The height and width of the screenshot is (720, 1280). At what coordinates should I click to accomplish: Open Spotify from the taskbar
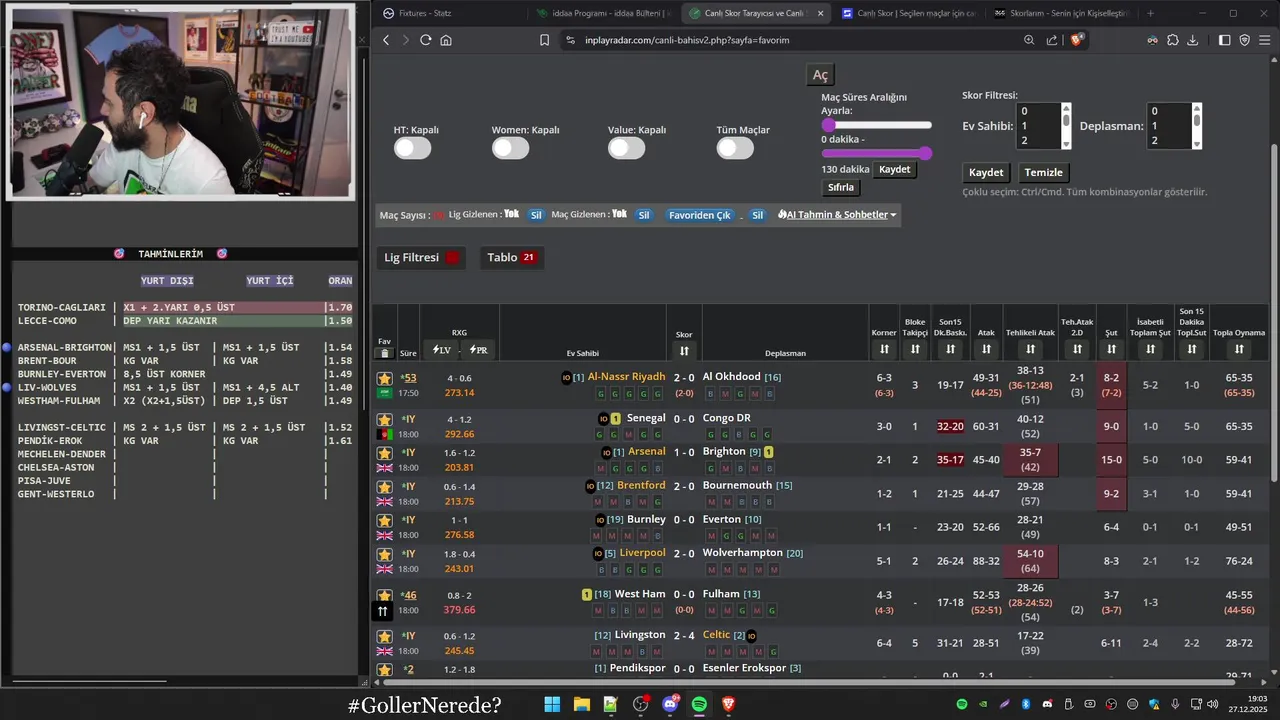[699, 704]
